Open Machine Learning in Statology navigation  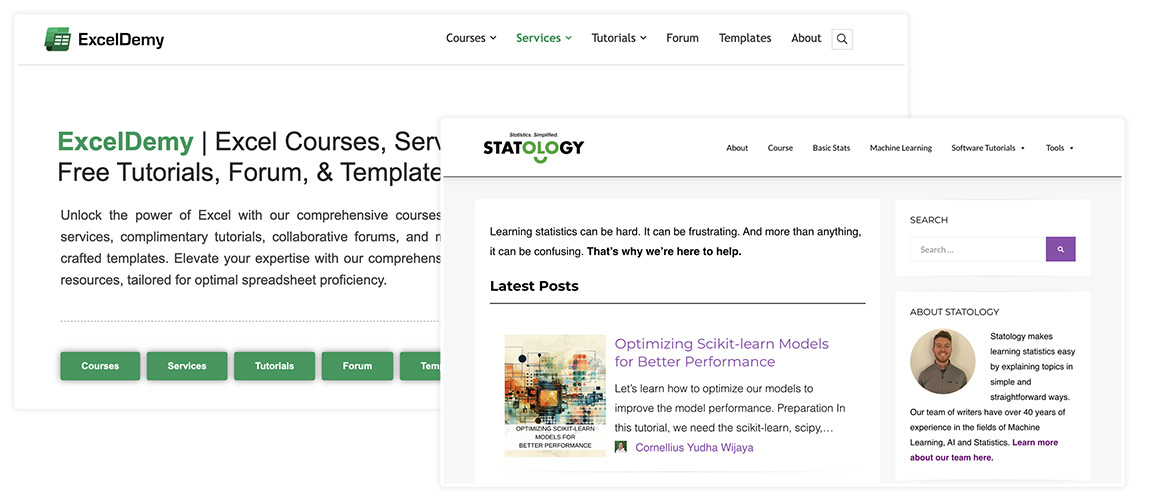click(901, 148)
